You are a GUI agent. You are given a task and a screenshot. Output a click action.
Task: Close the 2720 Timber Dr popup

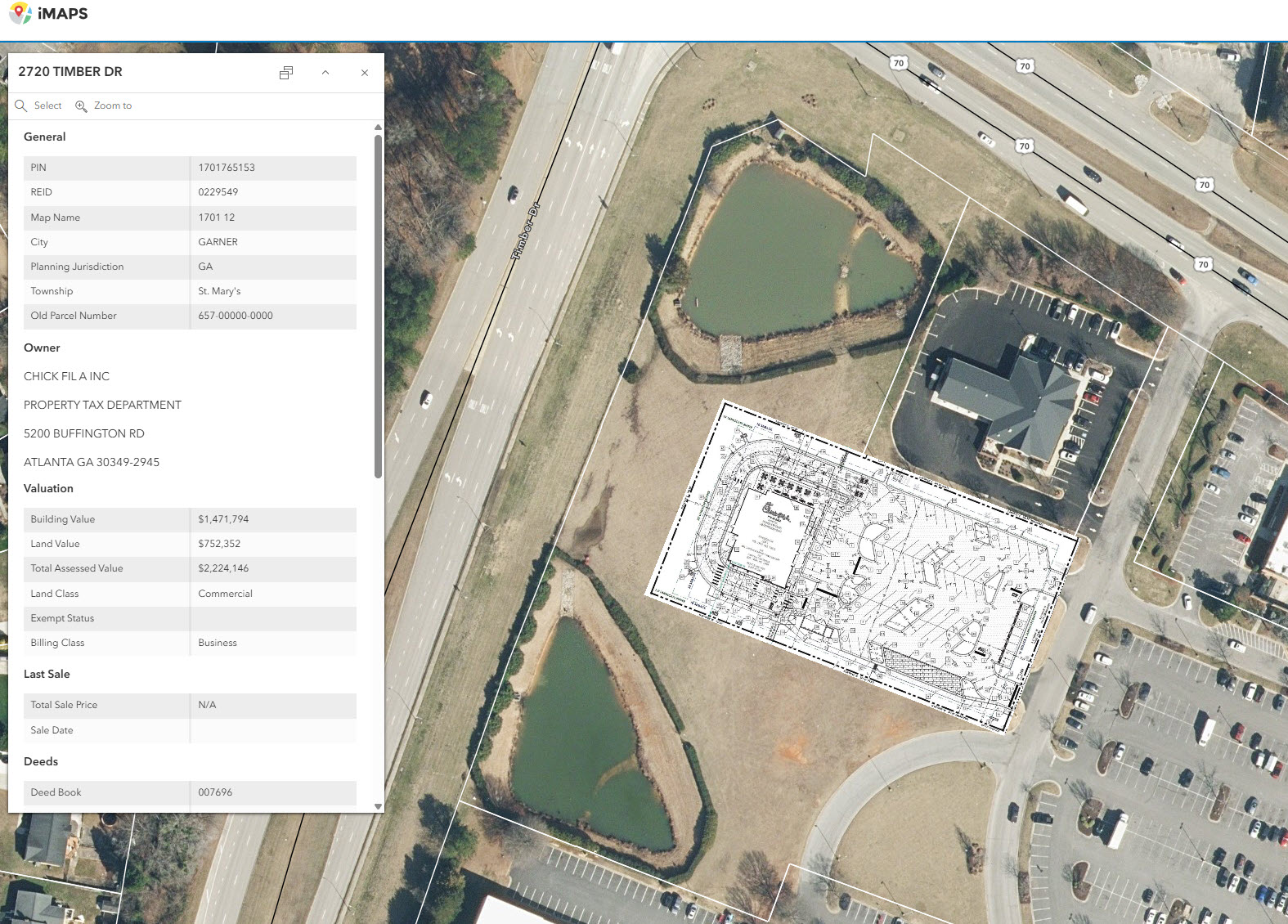(365, 73)
